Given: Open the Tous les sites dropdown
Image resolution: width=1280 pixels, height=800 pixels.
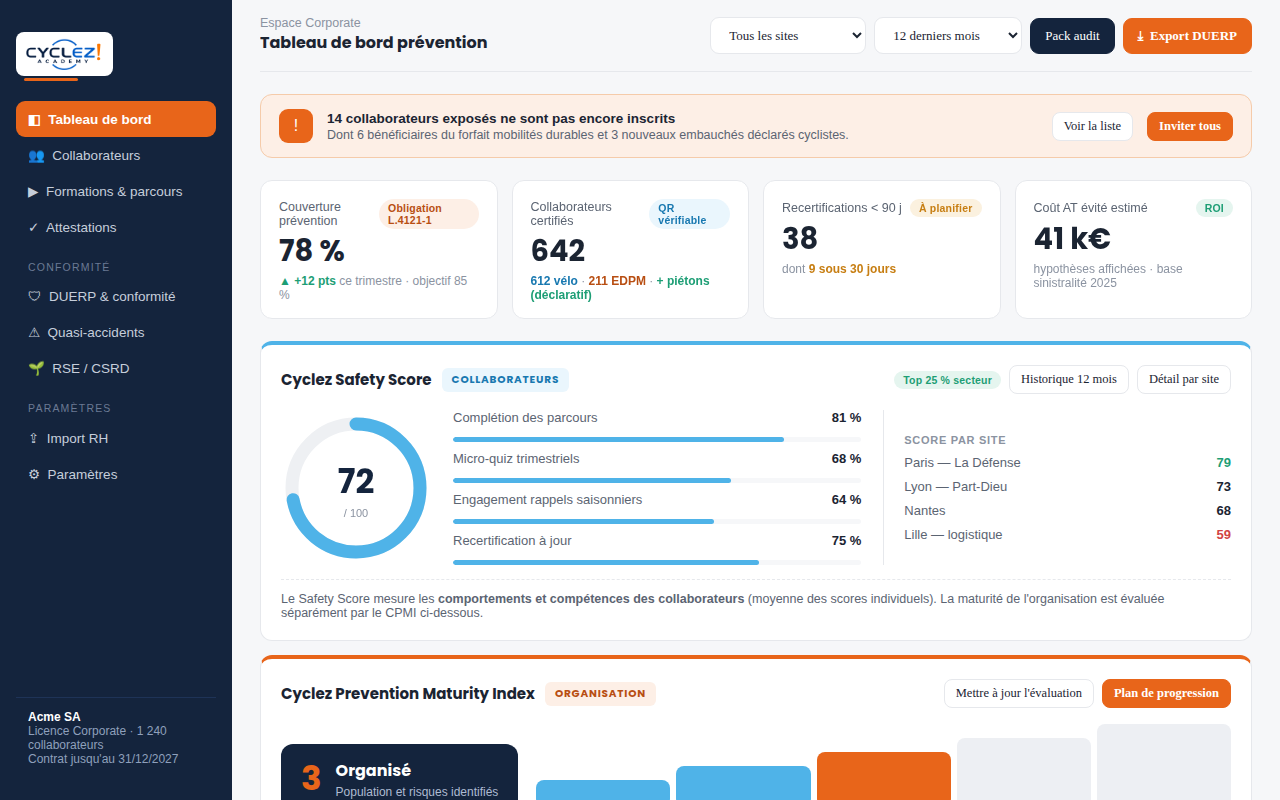Looking at the screenshot, I should pyautogui.click(x=788, y=36).
